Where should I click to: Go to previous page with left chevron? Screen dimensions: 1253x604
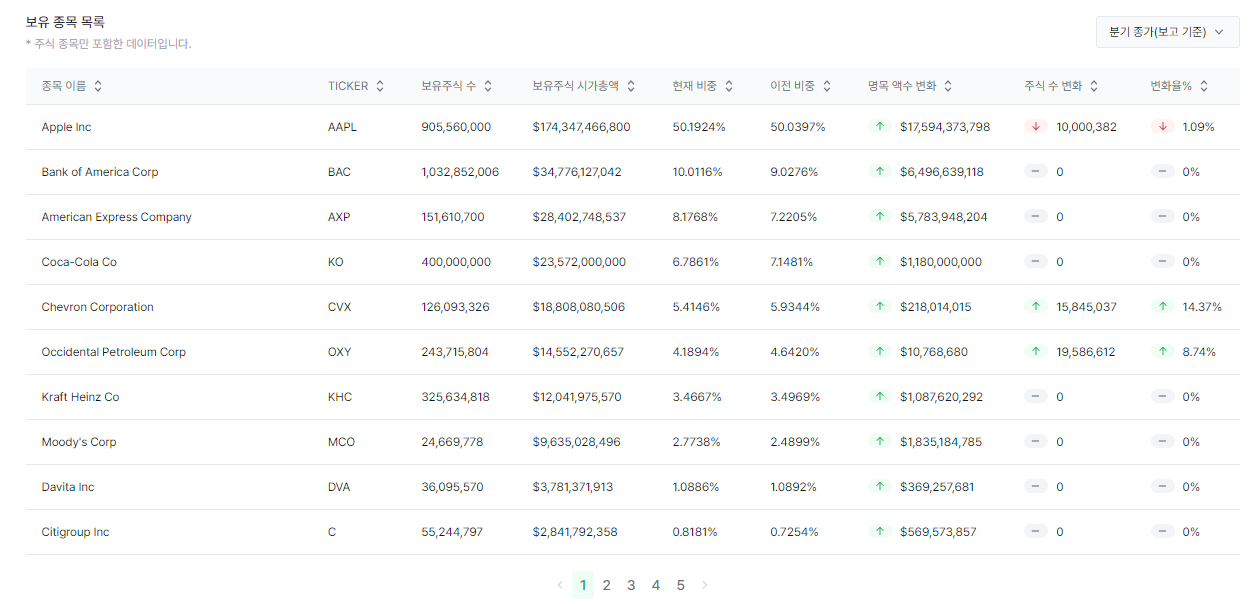[x=559, y=585]
